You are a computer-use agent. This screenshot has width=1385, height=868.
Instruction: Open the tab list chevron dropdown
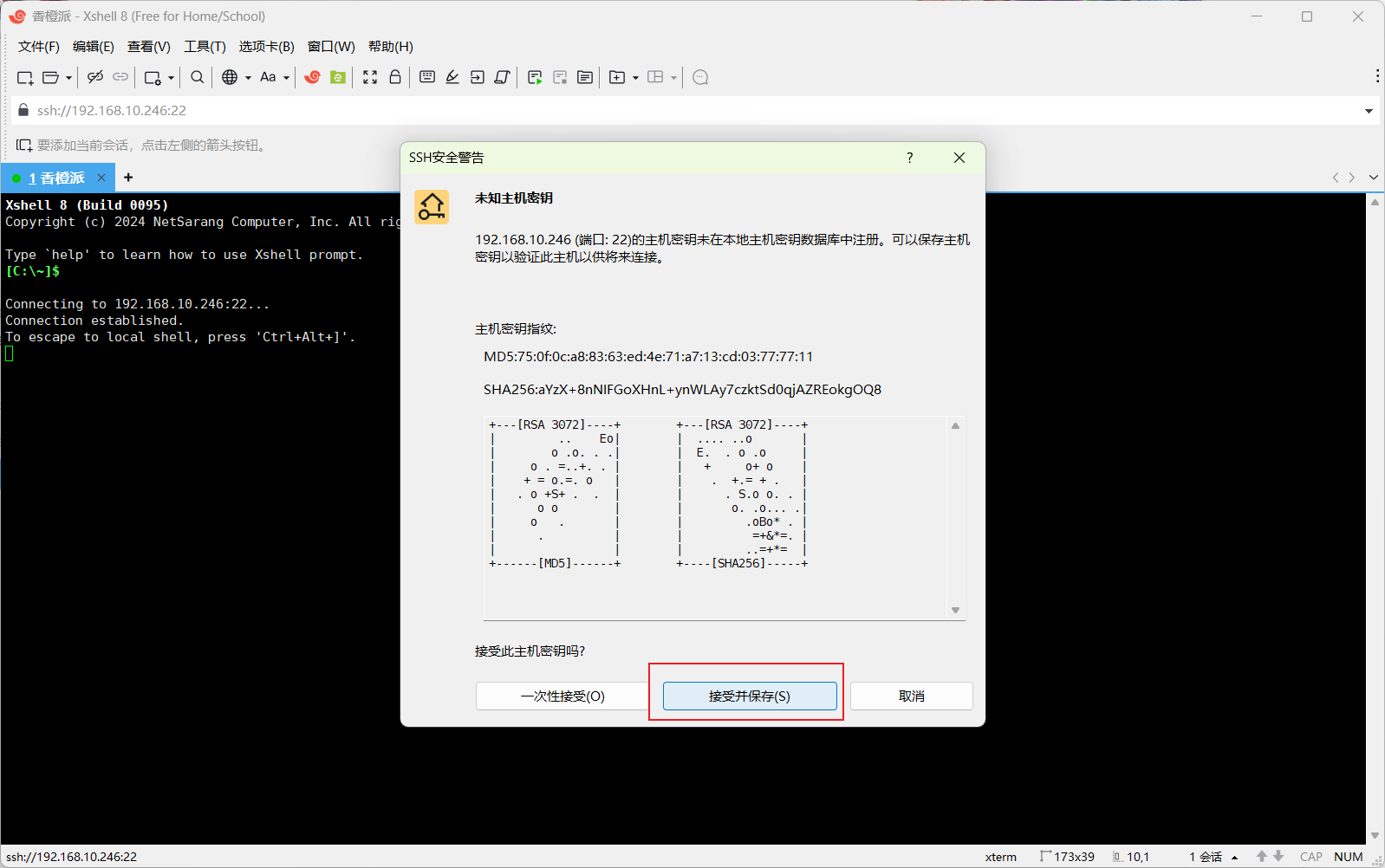click(1374, 178)
